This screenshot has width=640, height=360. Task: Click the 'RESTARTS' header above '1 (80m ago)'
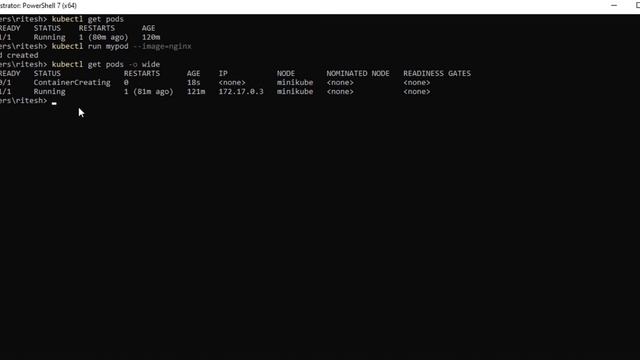click(x=97, y=28)
